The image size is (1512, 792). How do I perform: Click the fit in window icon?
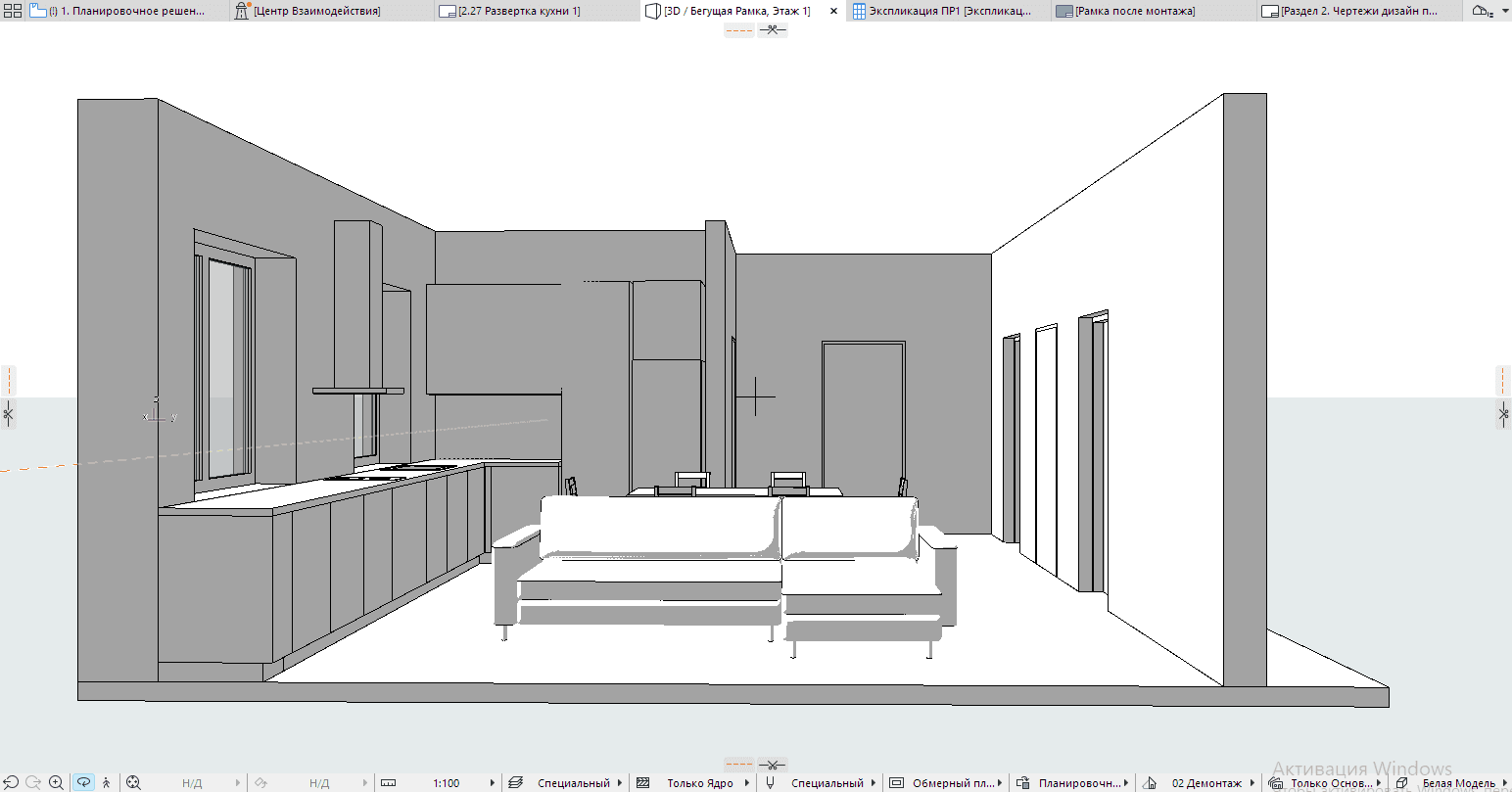coord(134,782)
